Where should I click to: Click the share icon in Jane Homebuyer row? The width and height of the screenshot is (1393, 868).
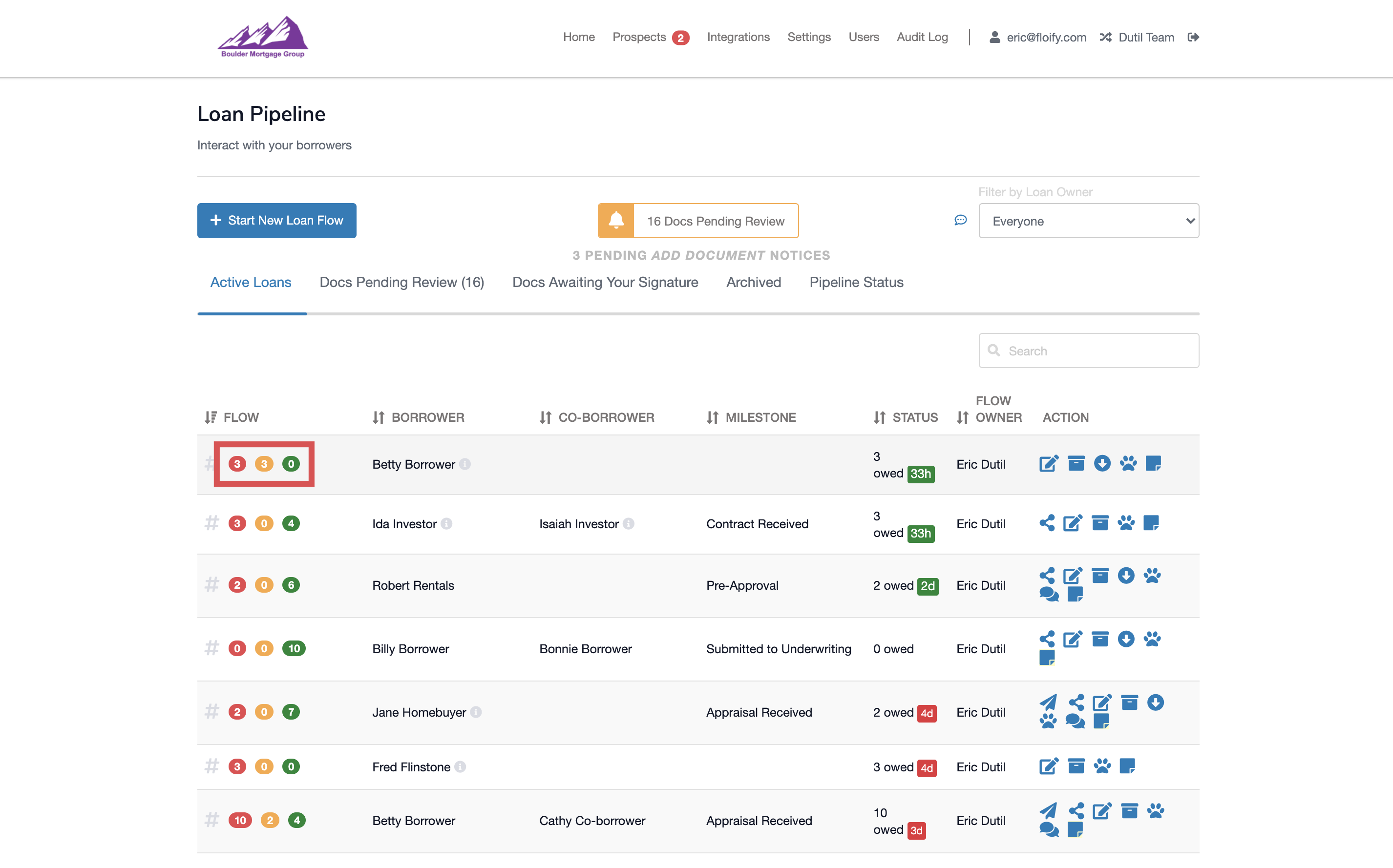1076,702
